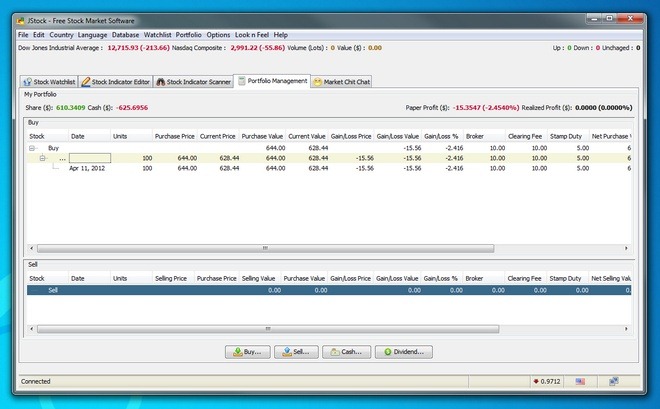Click Gain/Loss Price header in Buy table
Viewport: 660px width, 409px height.
(x=351, y=136)
